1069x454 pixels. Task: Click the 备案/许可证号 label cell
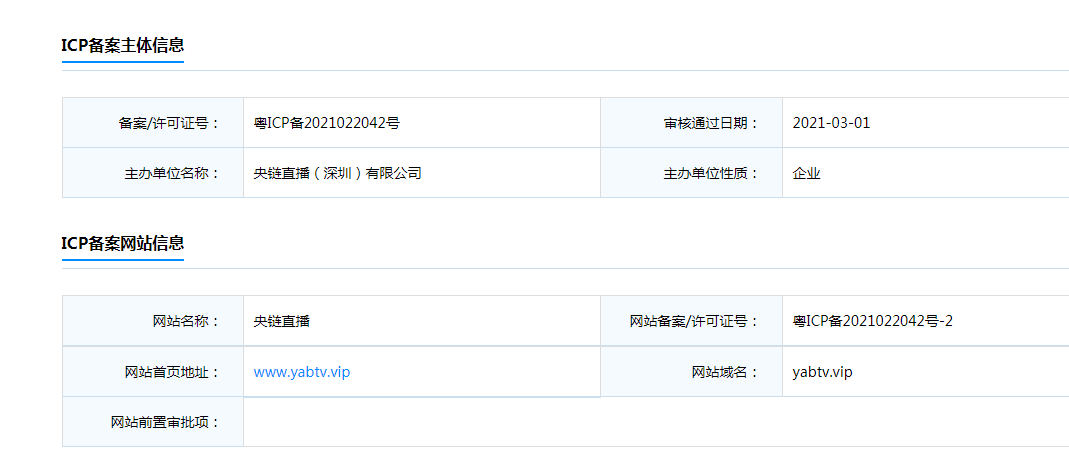point(153,123)
